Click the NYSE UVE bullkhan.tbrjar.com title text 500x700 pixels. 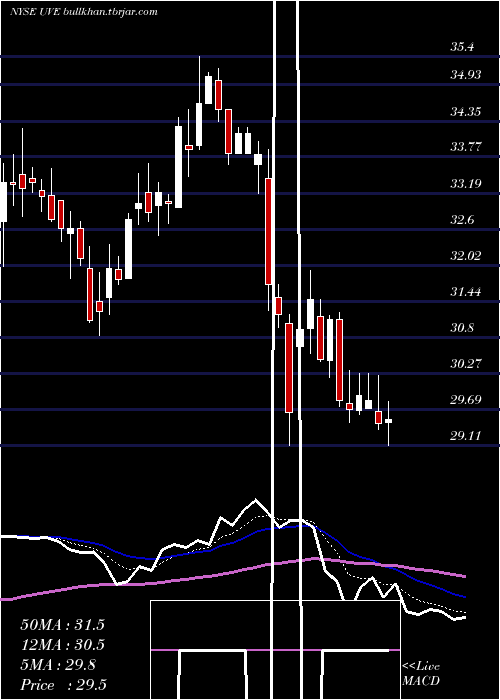84,12
